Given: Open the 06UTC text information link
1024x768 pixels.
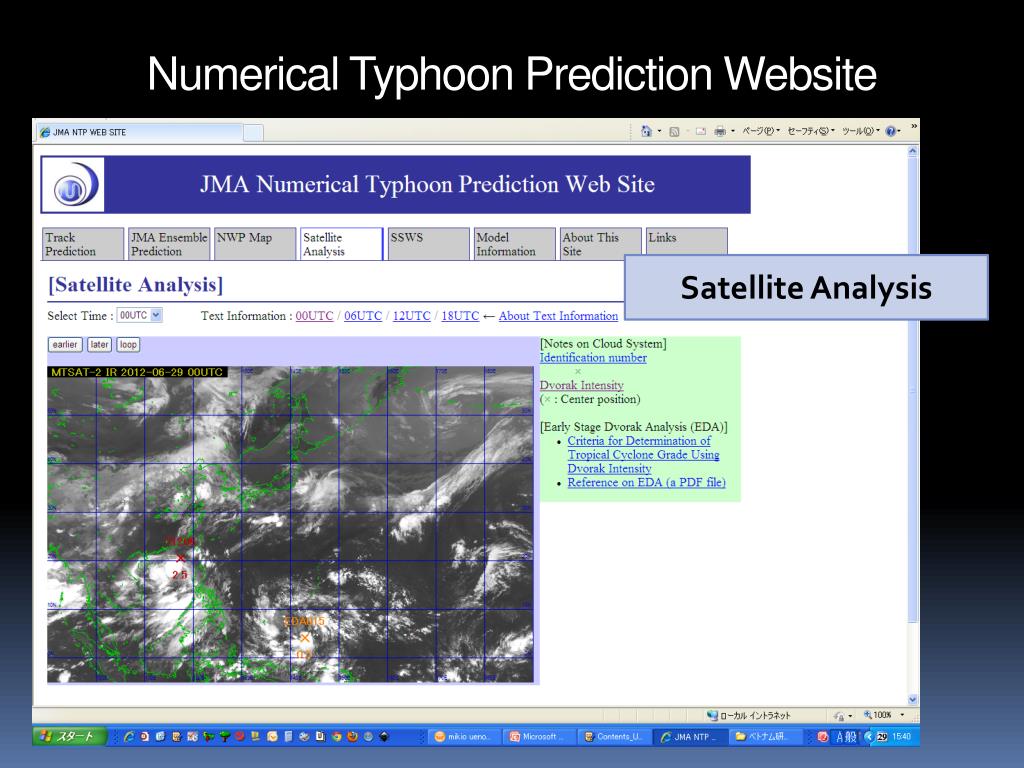Looking at the screenshot, I should pyautogui.click(x=363, y=316).
